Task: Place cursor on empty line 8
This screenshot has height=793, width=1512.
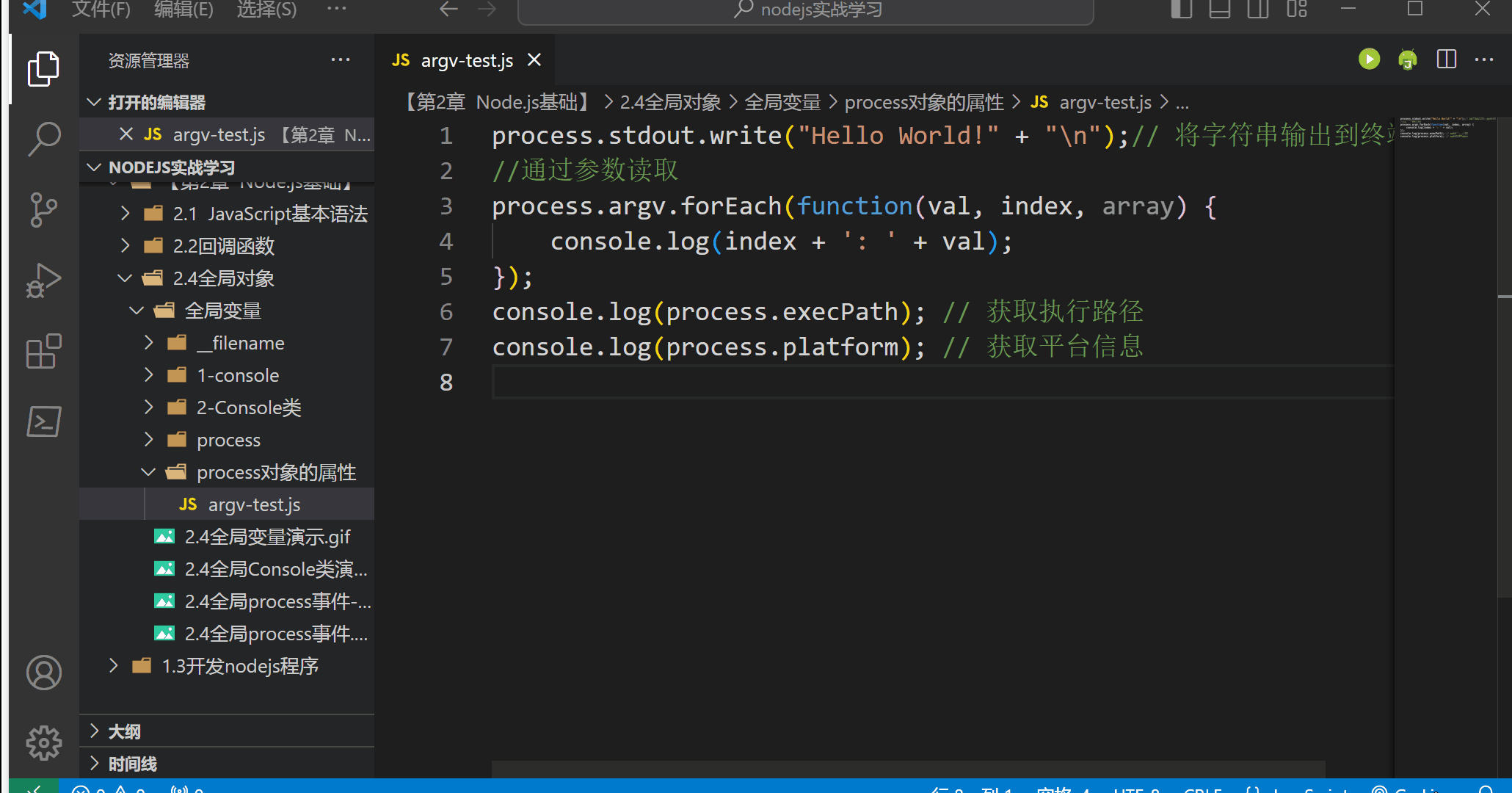Action: pyautogui.click(x=942, y=383)
